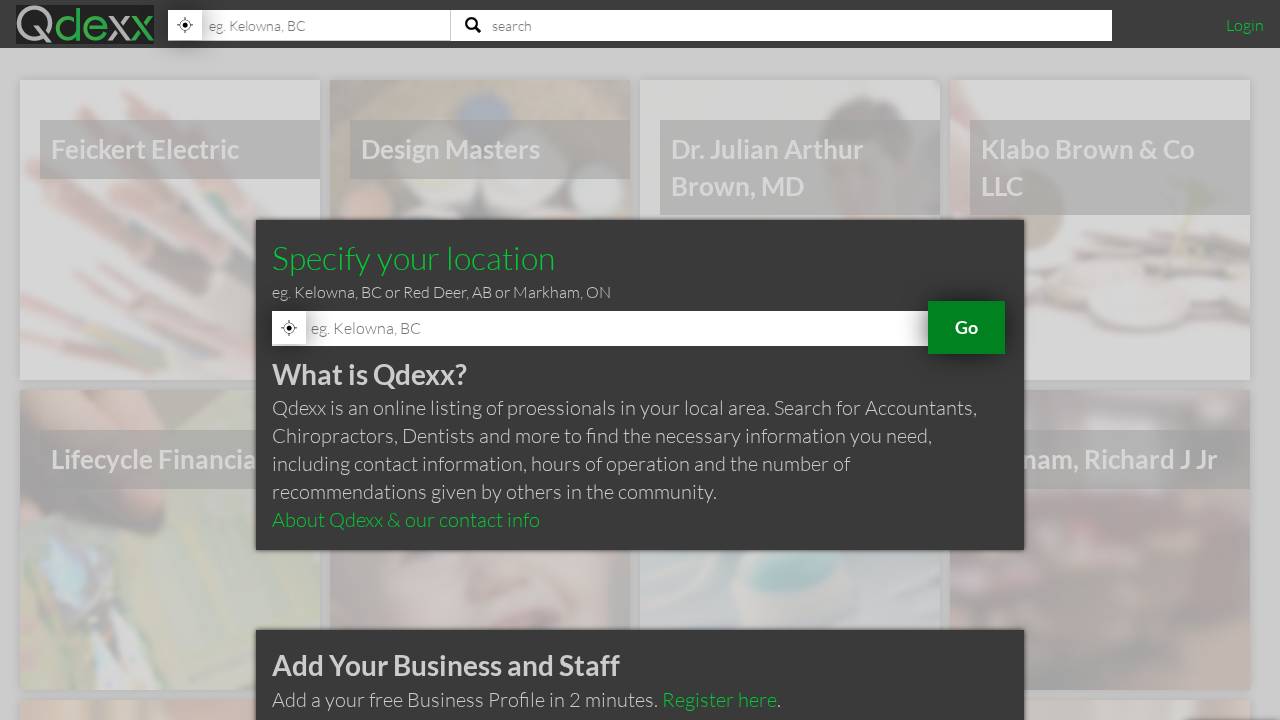Click the Add Your Business and Staff heading

445,665
